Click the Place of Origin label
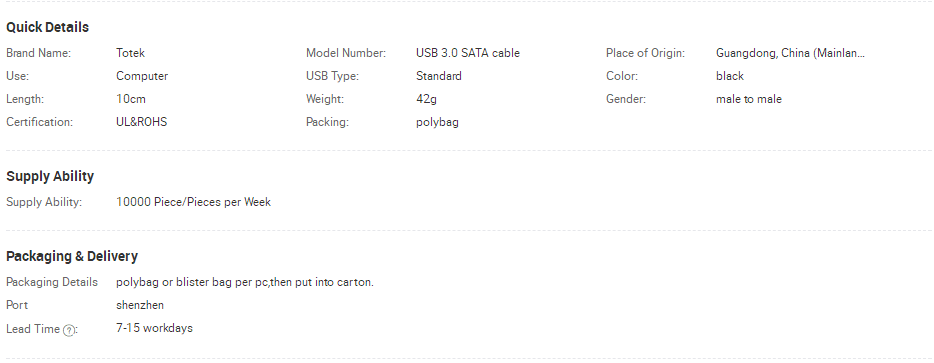Screen dimensions: 934x363 645,53
